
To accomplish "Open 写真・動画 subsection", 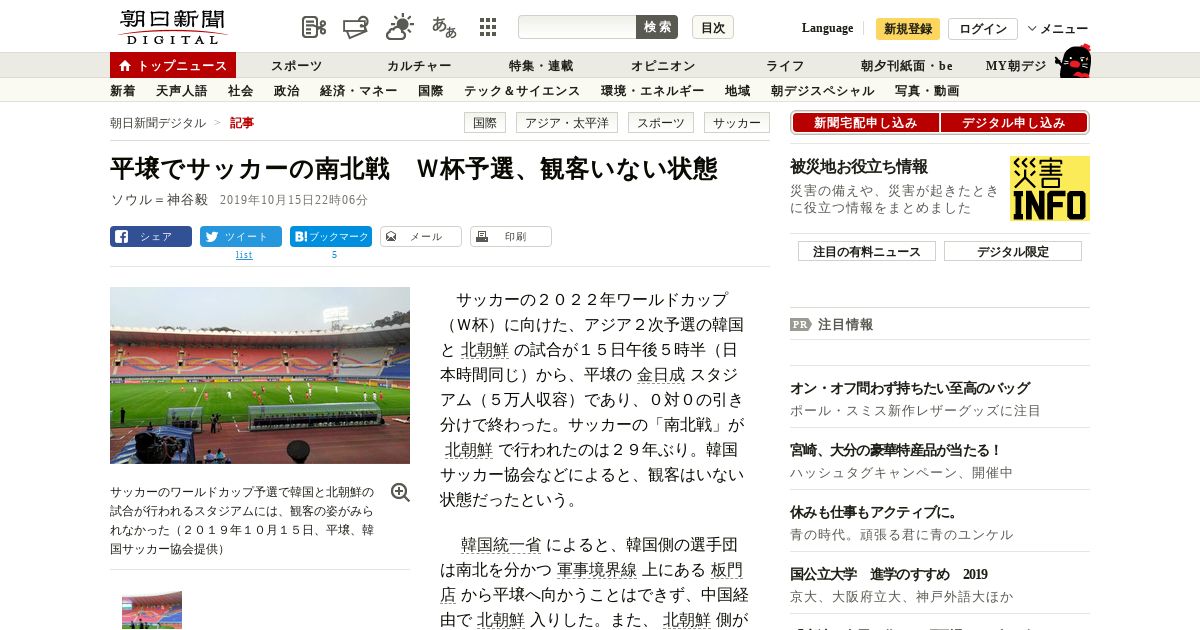I will [x=927, y=91].
